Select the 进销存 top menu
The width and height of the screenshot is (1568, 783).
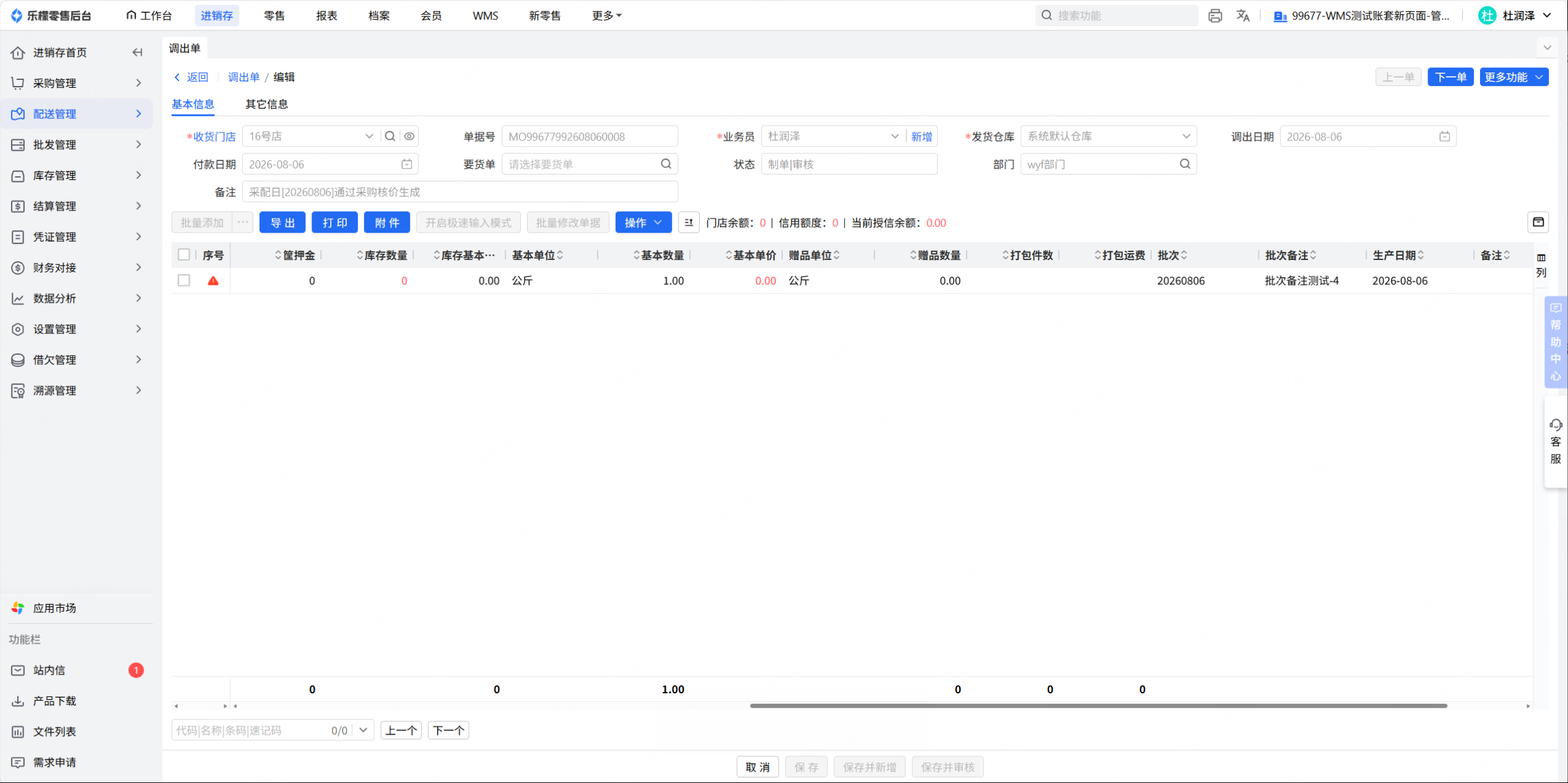[x=217, y=15]
